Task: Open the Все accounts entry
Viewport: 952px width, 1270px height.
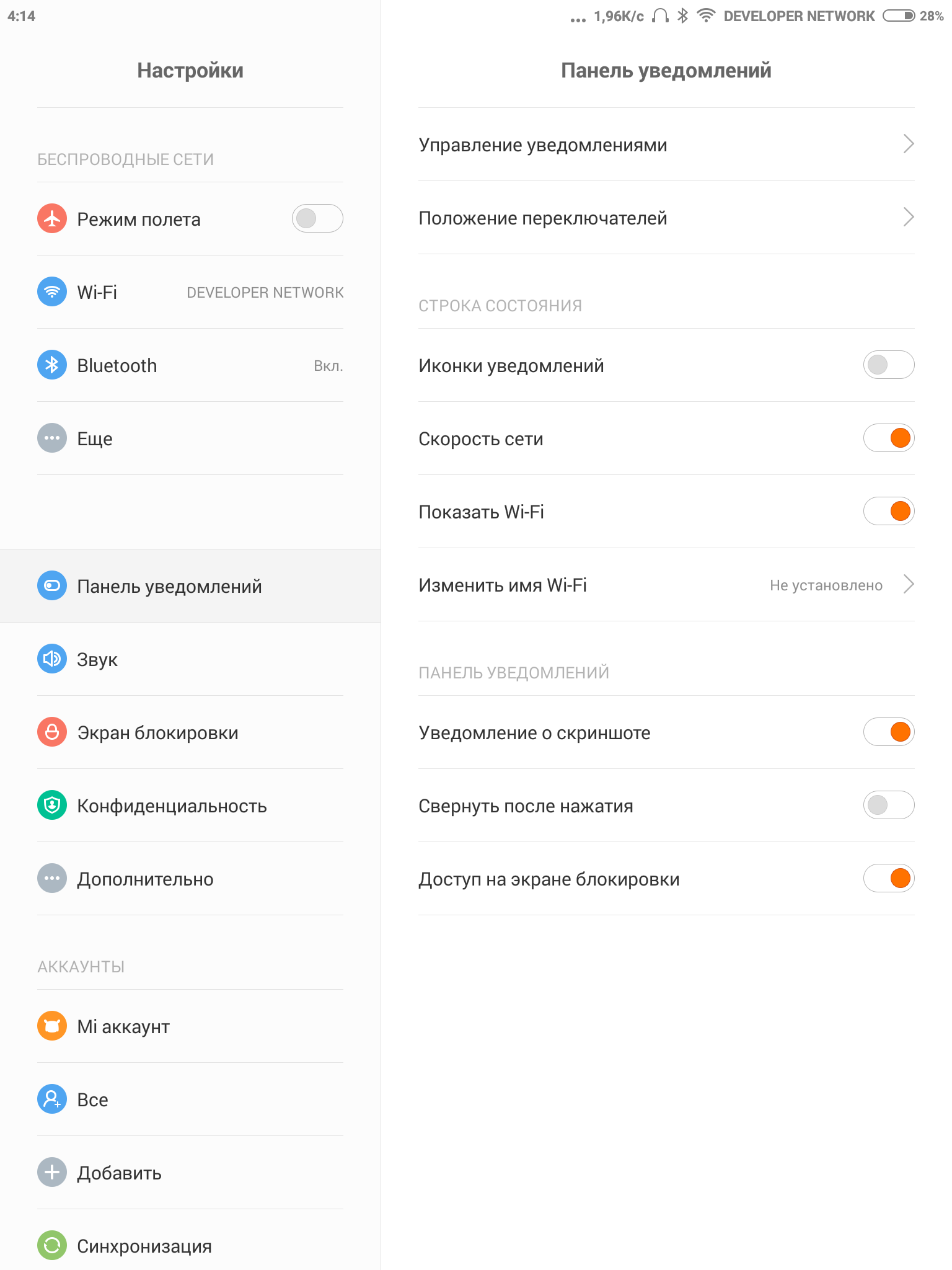Action: (x=190, y=1099)
